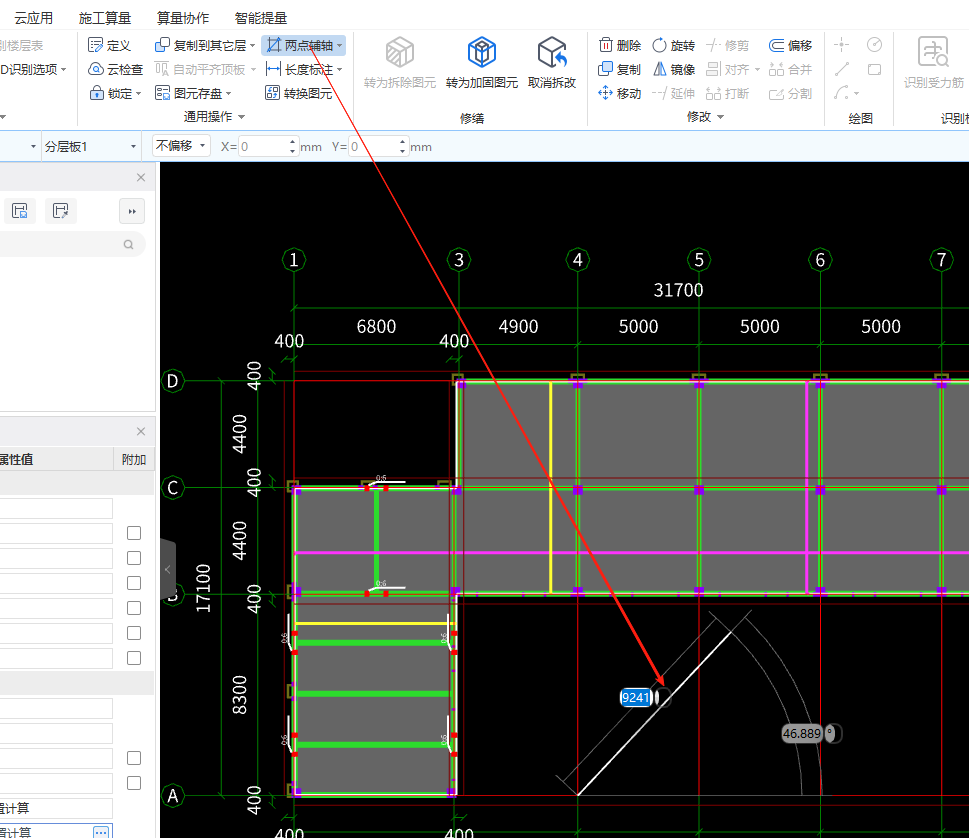The width and height of the screenshot is (969, 838).
Task: Click the 偏移 offset tool
Action: (x=790, y=45)
